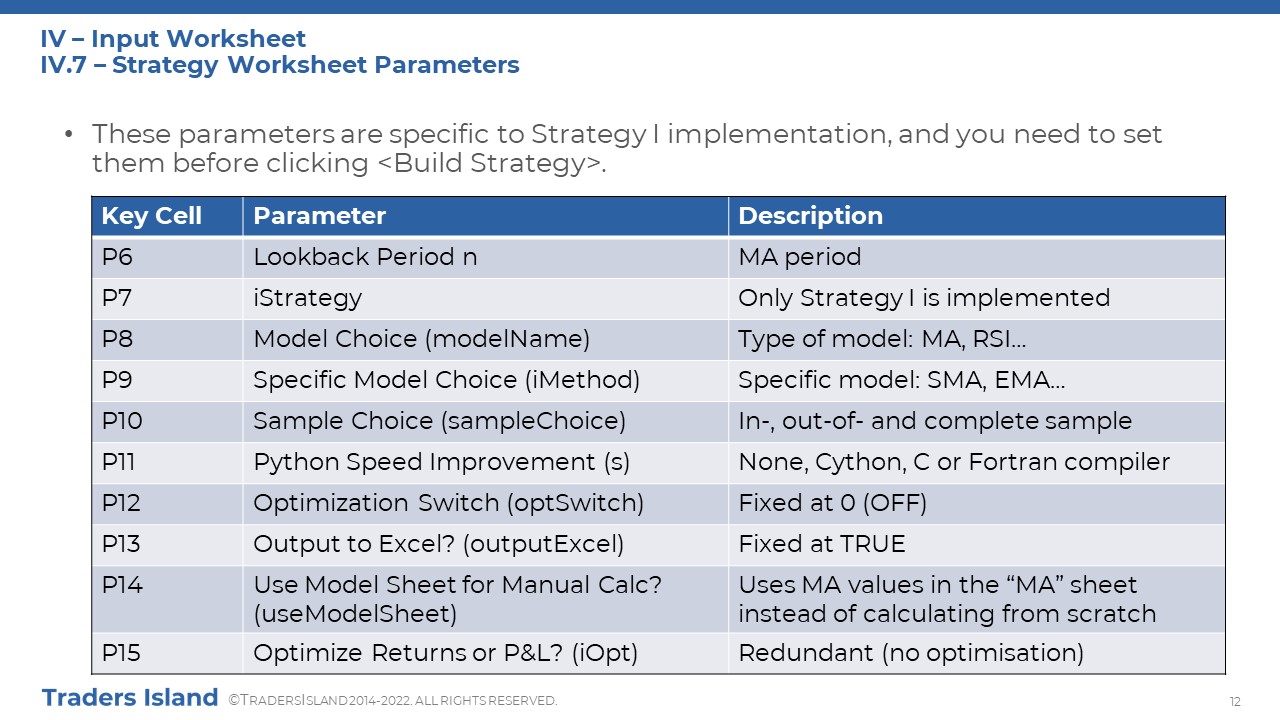Click the Fixed at TRUE description cell
This screenshot has width=1280, height=720.
(976, 544)
